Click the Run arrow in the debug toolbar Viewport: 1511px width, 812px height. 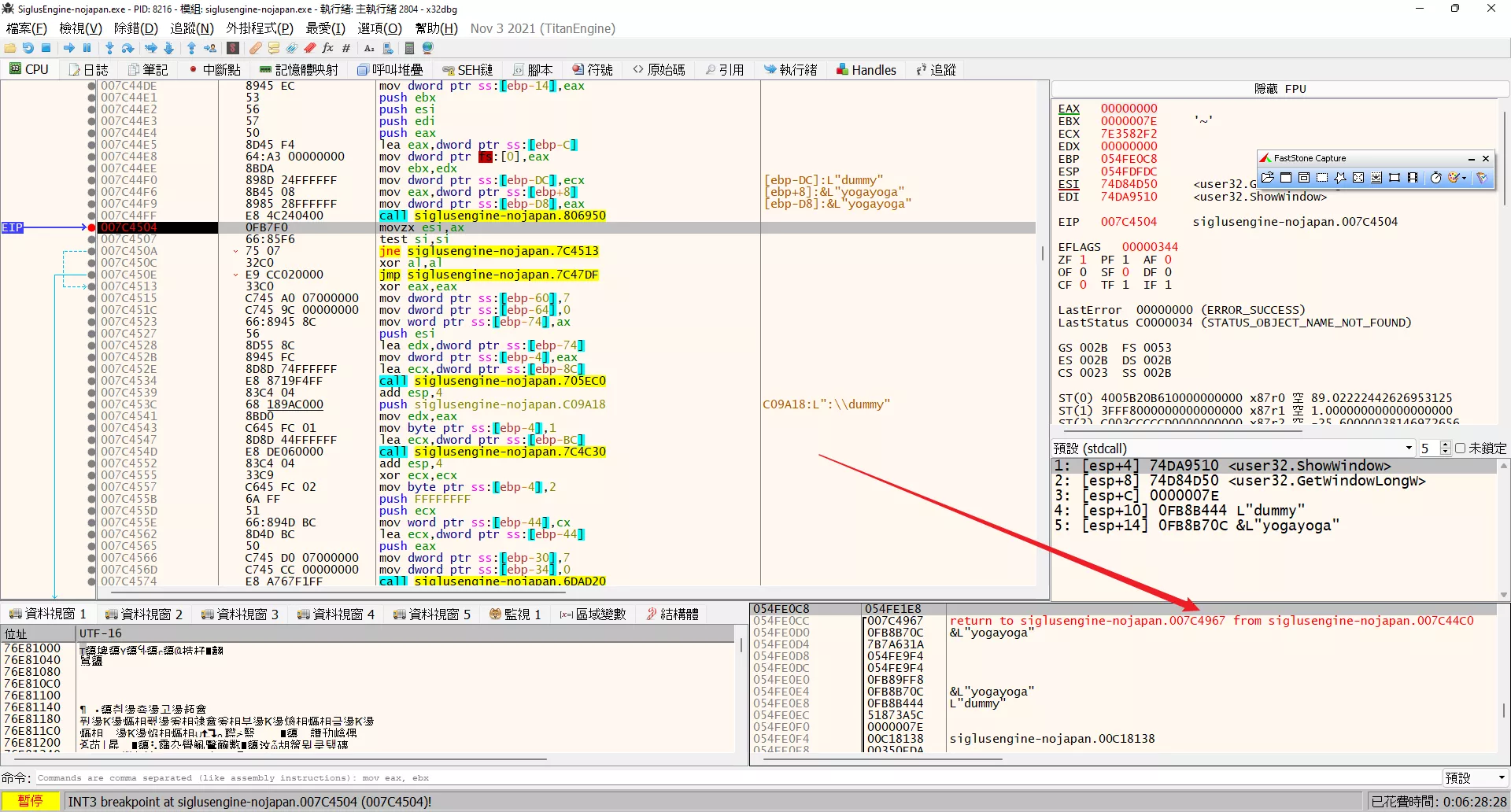click(69, 48)
